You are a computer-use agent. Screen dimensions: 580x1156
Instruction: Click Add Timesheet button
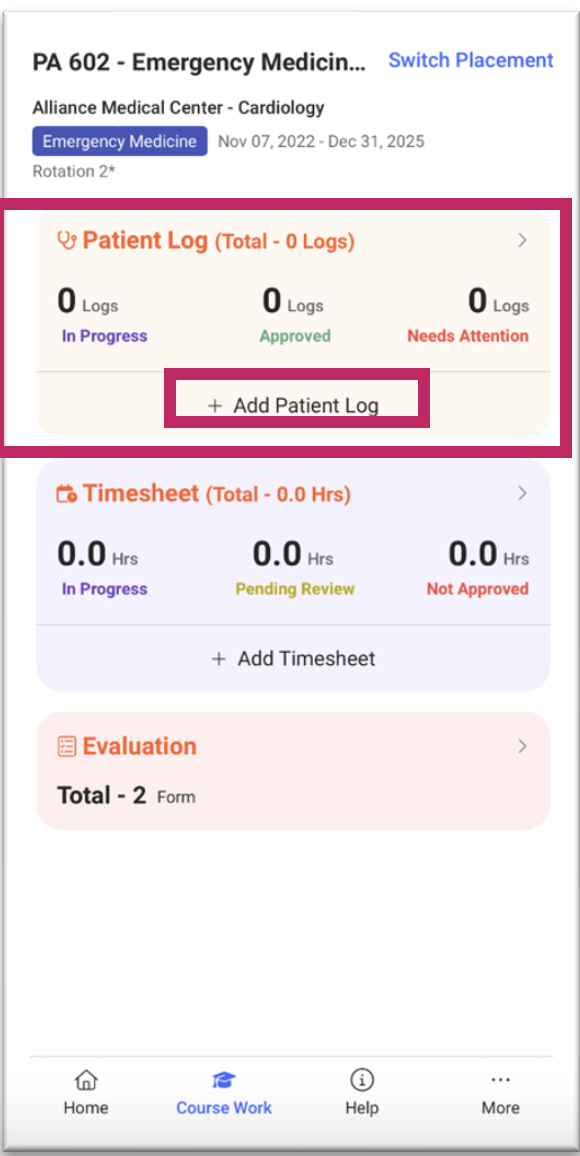pyautogui.click(x=293, y=658)
